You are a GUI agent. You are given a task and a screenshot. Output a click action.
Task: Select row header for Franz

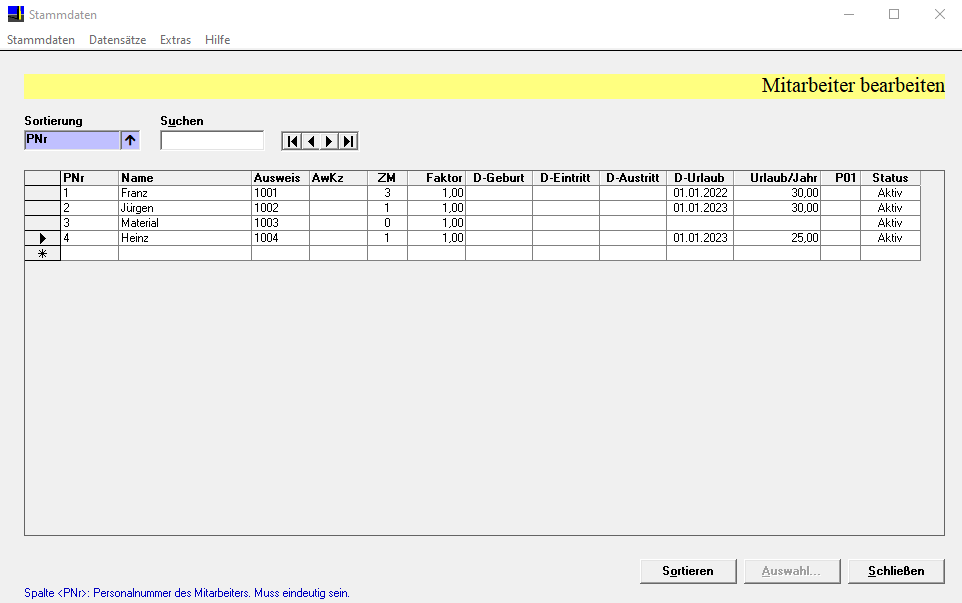pyautogui.click(x=42, y=193)
